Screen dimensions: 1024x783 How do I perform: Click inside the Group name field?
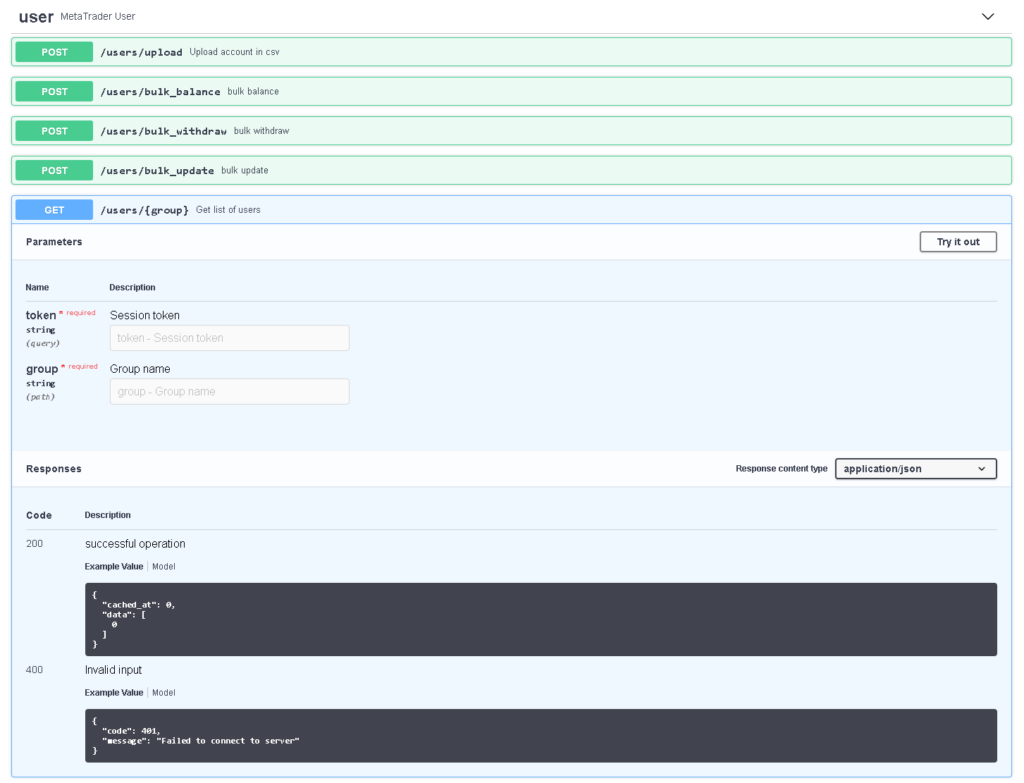(x=228, y=391)
